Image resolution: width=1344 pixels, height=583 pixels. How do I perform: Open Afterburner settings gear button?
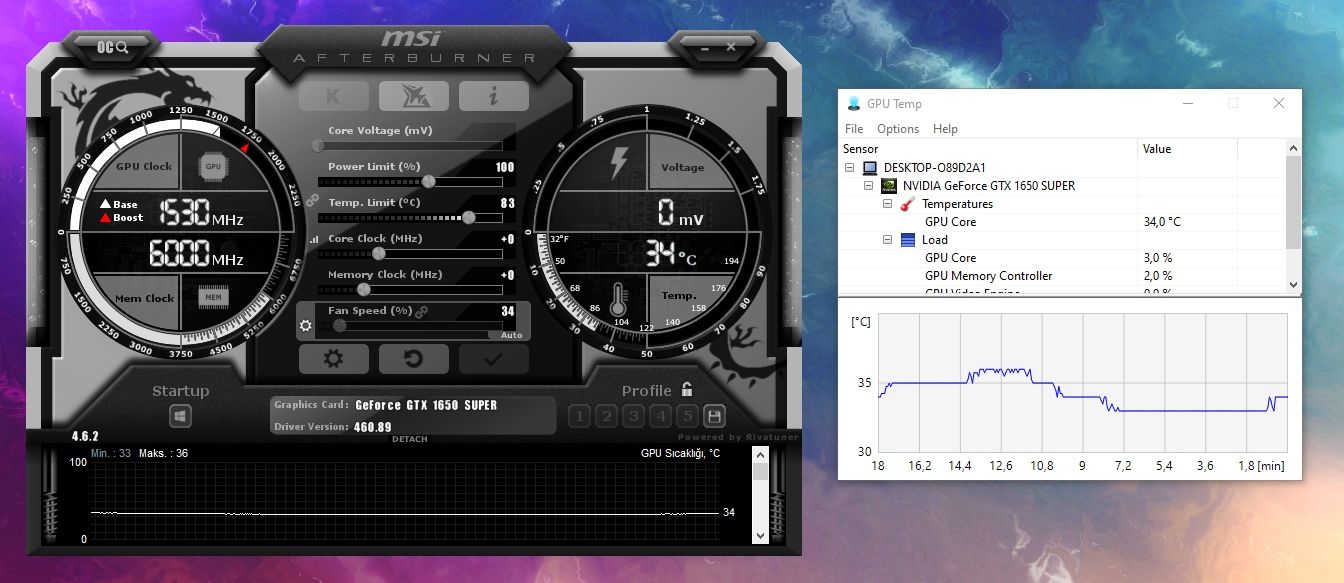coord(333,358)
